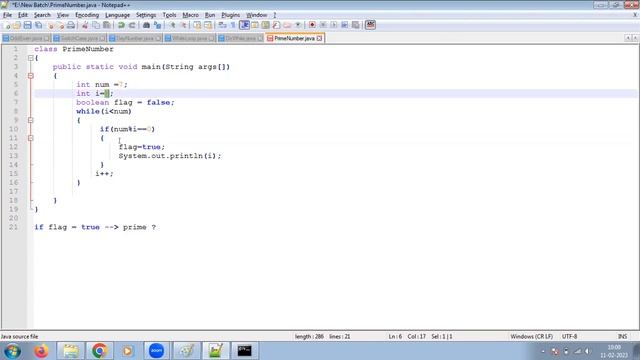Viewport: 640px width, 360px height.
Task: Switch to the WhileLoop.java tab
Action: (x=189, y=38)
